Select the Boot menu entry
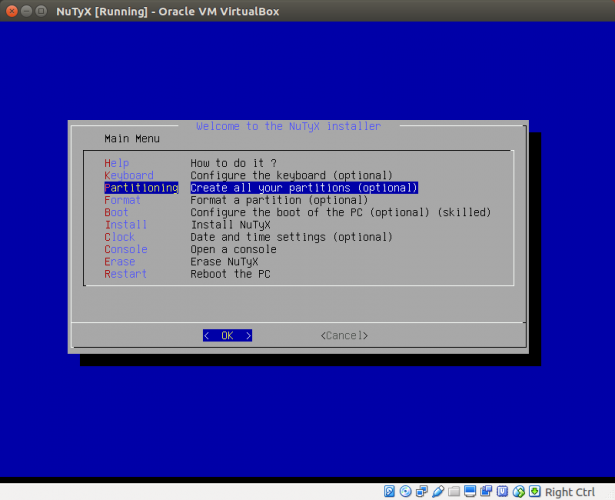Viewport: 615px width, 500px height. tap(116, 212)
